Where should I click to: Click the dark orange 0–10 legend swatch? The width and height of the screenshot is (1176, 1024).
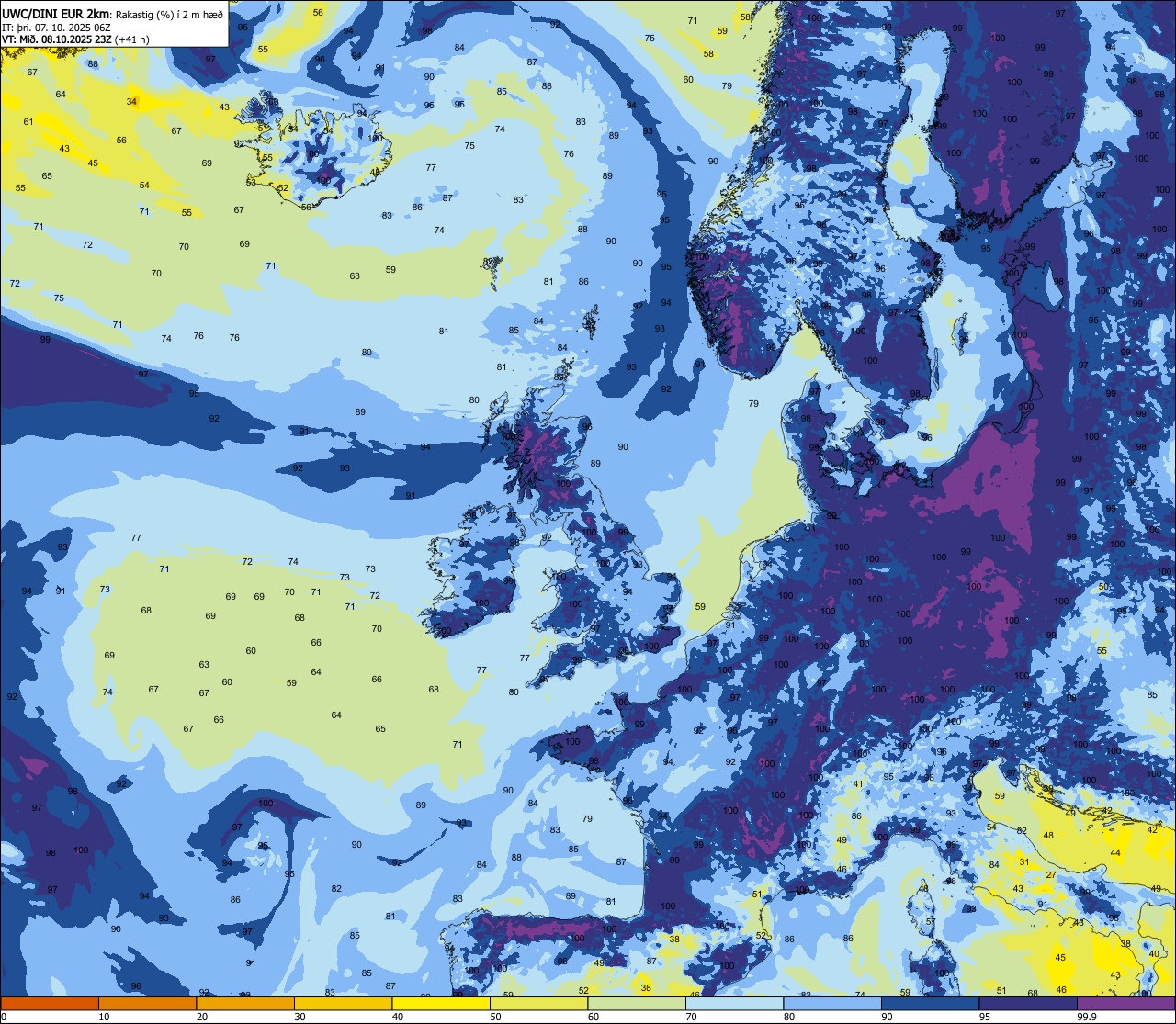[50, 1003]
